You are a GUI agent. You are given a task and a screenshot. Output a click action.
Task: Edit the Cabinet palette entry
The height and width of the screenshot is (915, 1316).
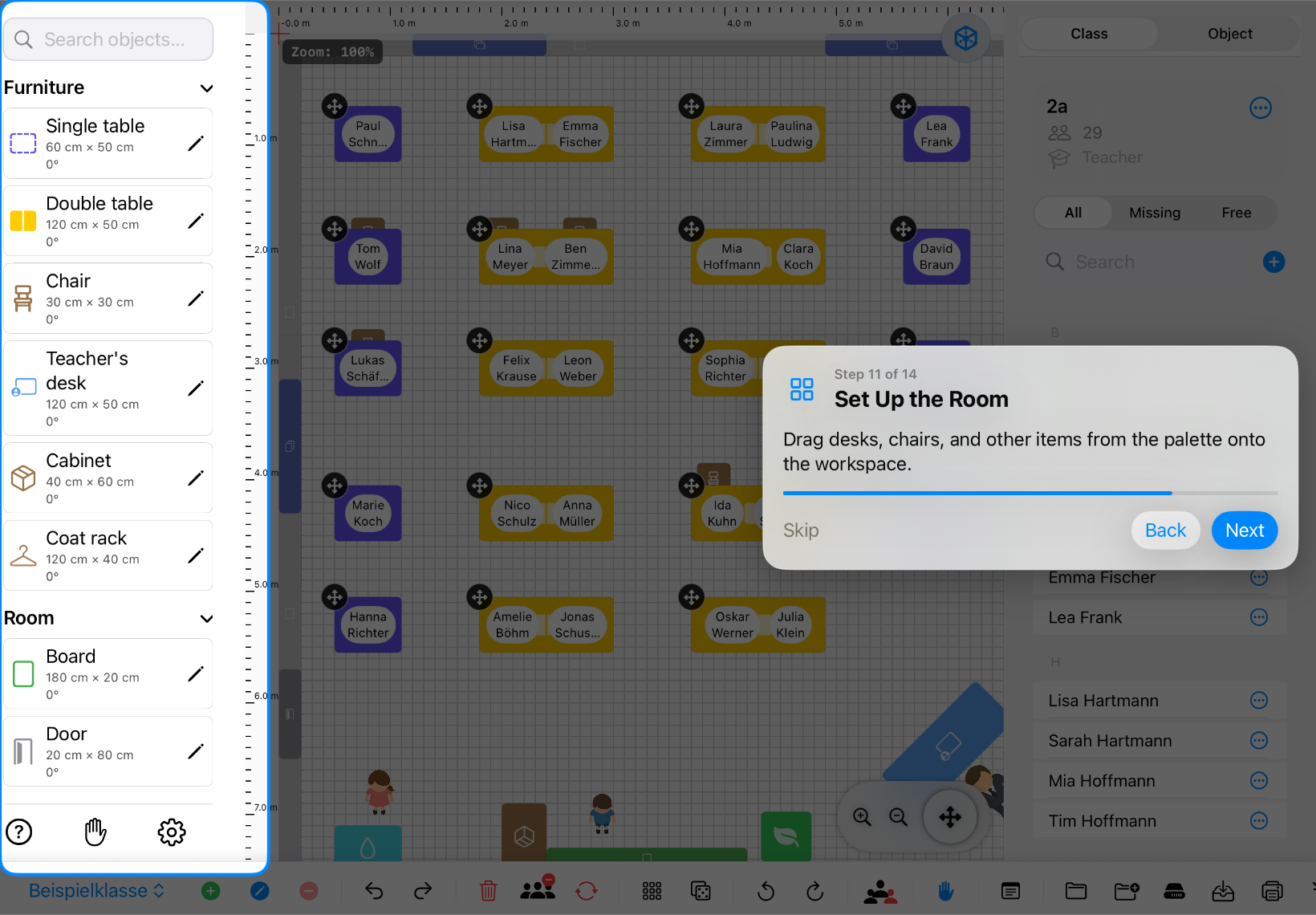click(x=196, y=478)
